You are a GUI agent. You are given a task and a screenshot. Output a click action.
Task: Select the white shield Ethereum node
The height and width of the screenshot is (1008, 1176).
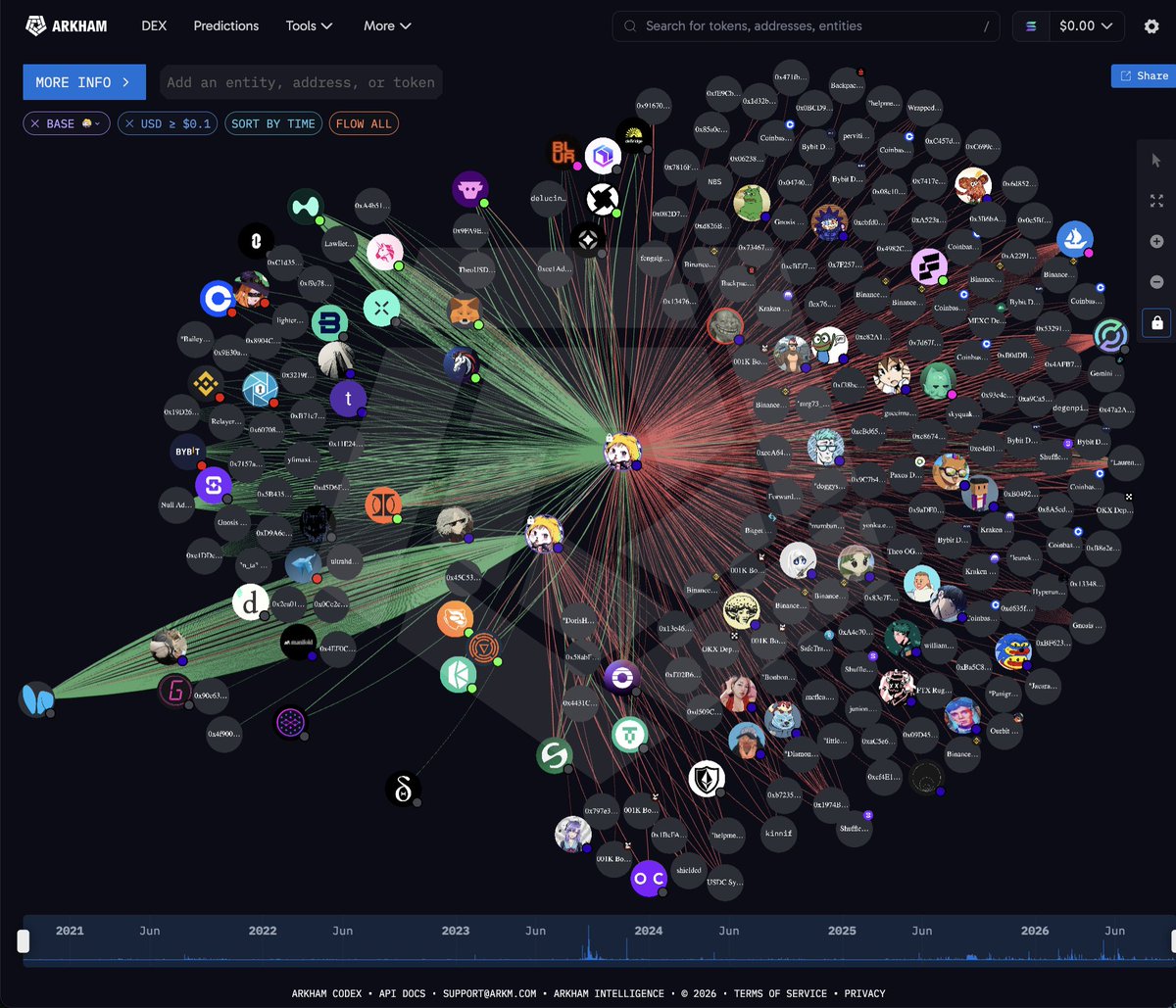[x=707, y=778]
